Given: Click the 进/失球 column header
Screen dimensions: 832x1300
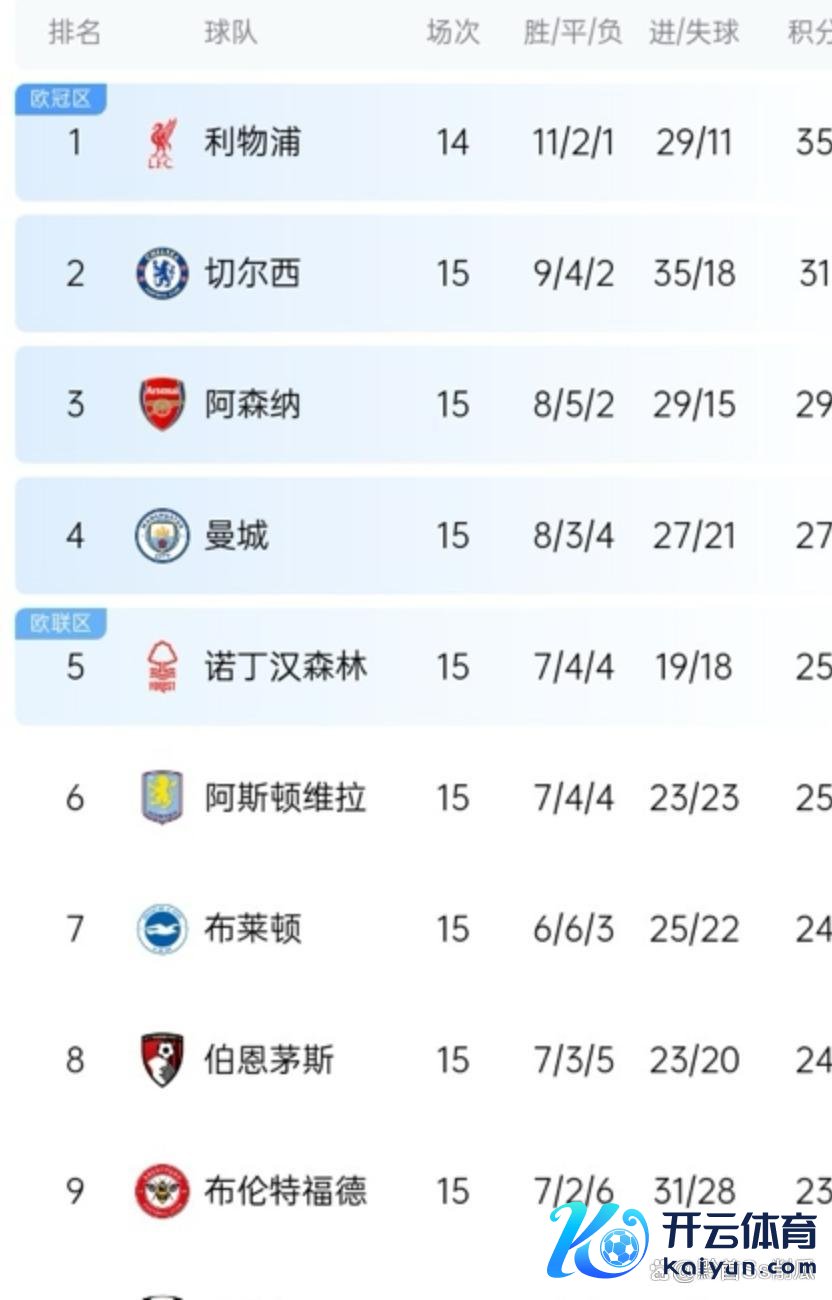Looking at the screenshot, I should [694, 32].
